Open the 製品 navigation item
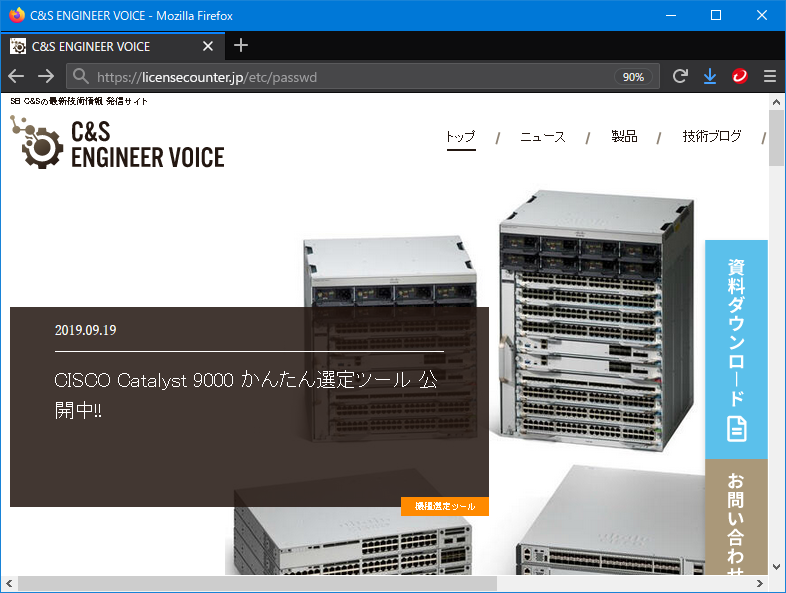 624,136
